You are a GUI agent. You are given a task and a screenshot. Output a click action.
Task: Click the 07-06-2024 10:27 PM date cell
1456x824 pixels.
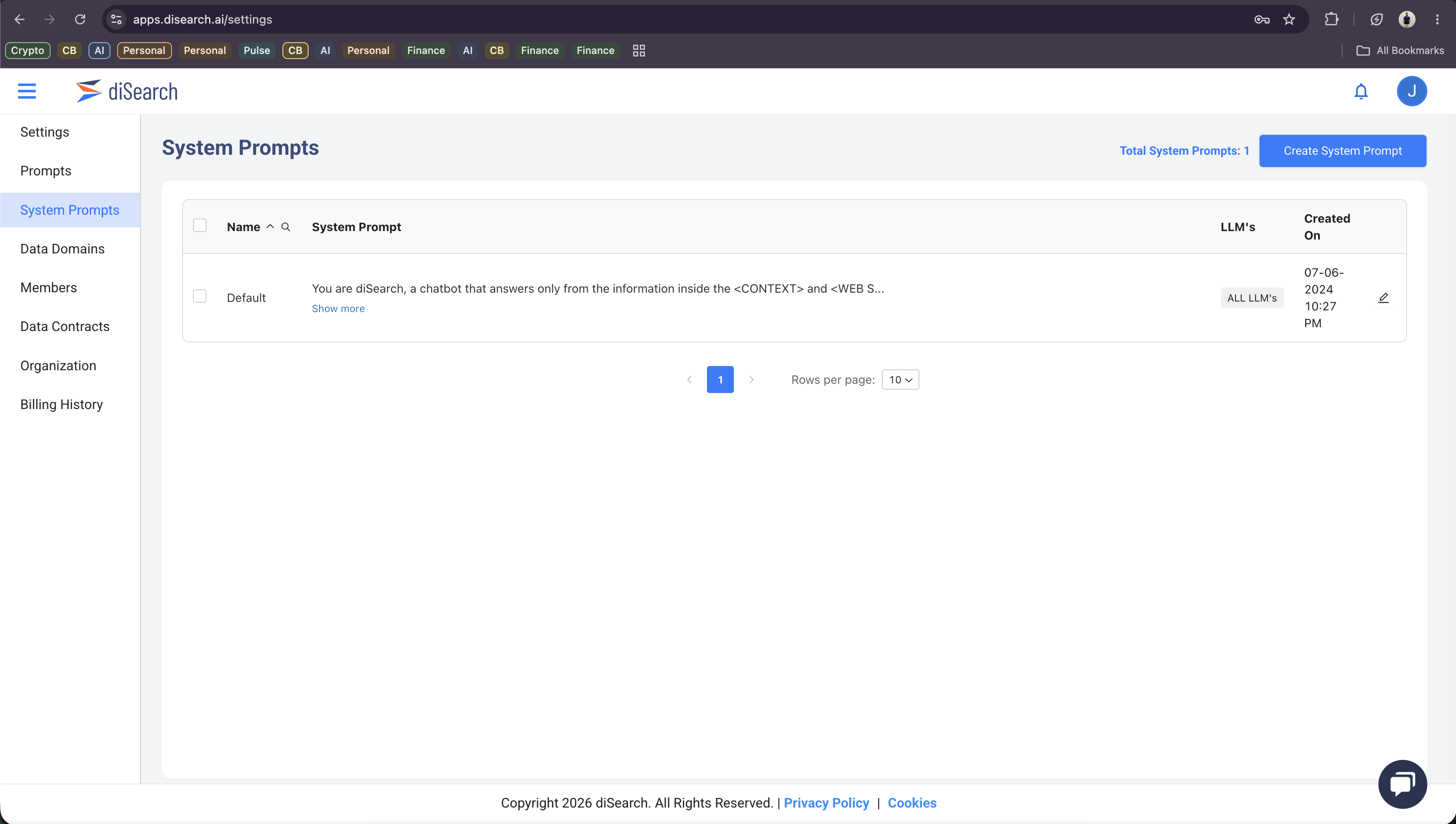click(x=1324, y=298)
